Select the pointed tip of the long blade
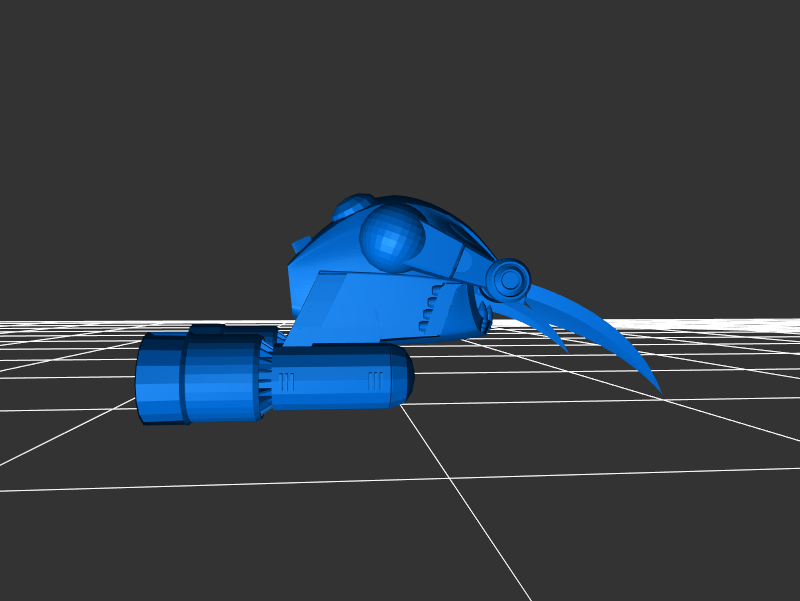This screenshot has width=800, height=601. [x=657, y=389]
